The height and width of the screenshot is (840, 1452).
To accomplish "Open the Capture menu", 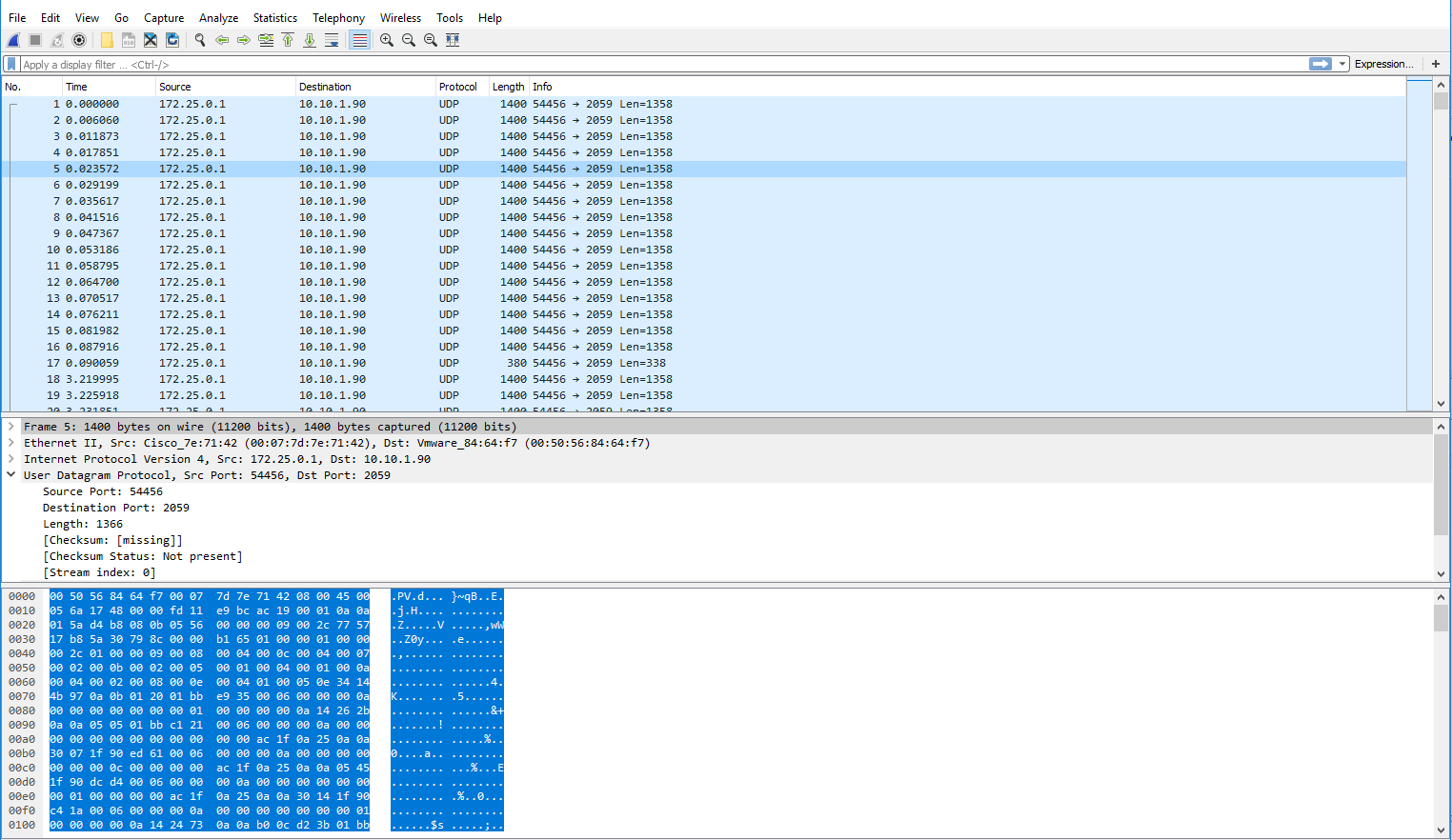I will (164, 17).
